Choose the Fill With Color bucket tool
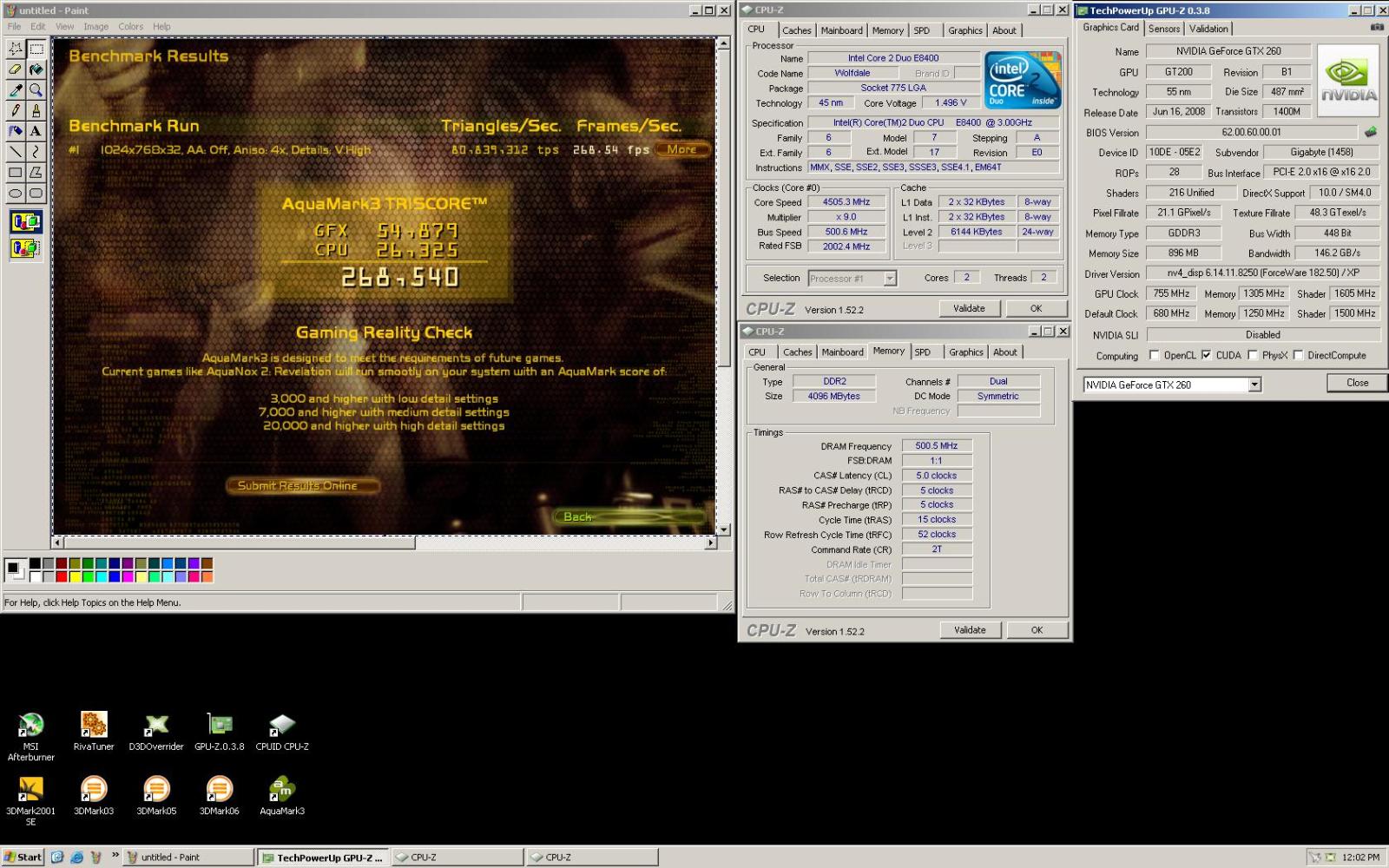 [36, 69]
